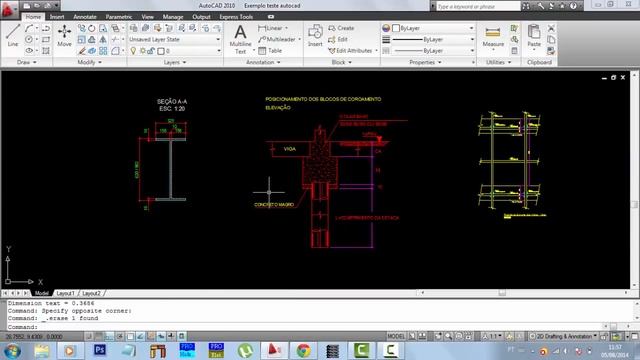Click the Help question mark icon

(573, 6)
